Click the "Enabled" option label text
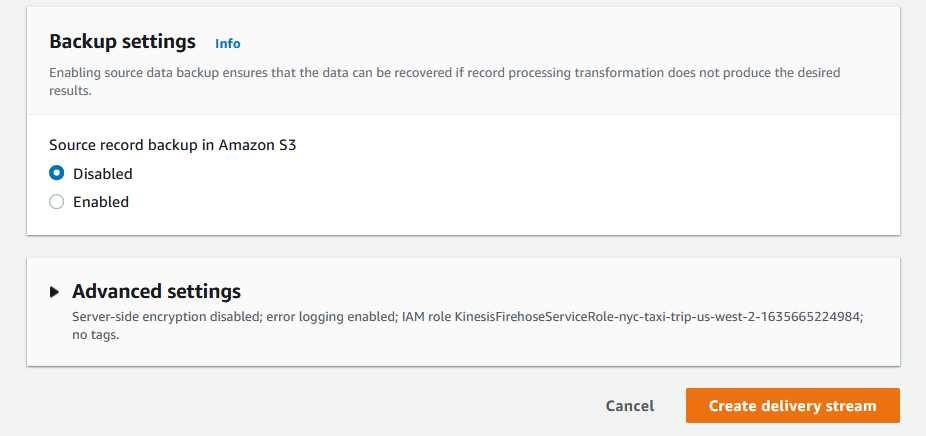The width and height of the screenshot is (926, 436). (101, 202)
